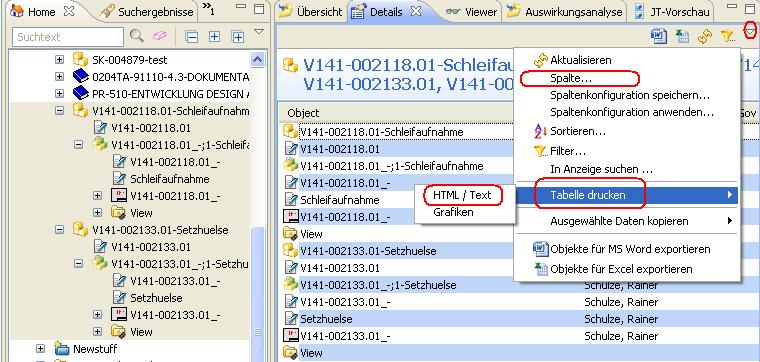760x362 pixels.
Task: Choose Aktualisieren from the menu
Action: [x=581, y=61]
